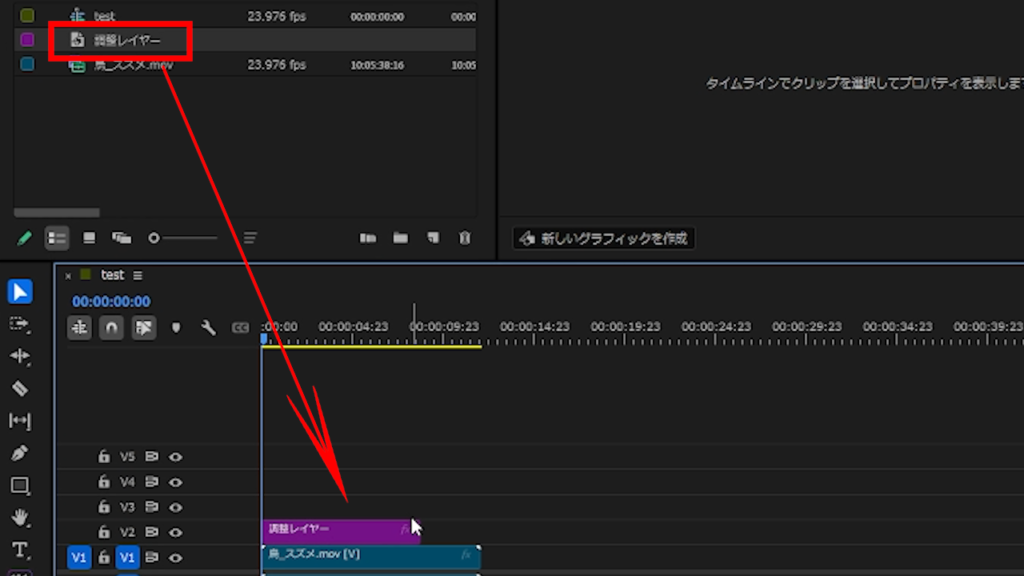Activate the Type tool
Screen dimensions: 1024x576
pos(20,550)
